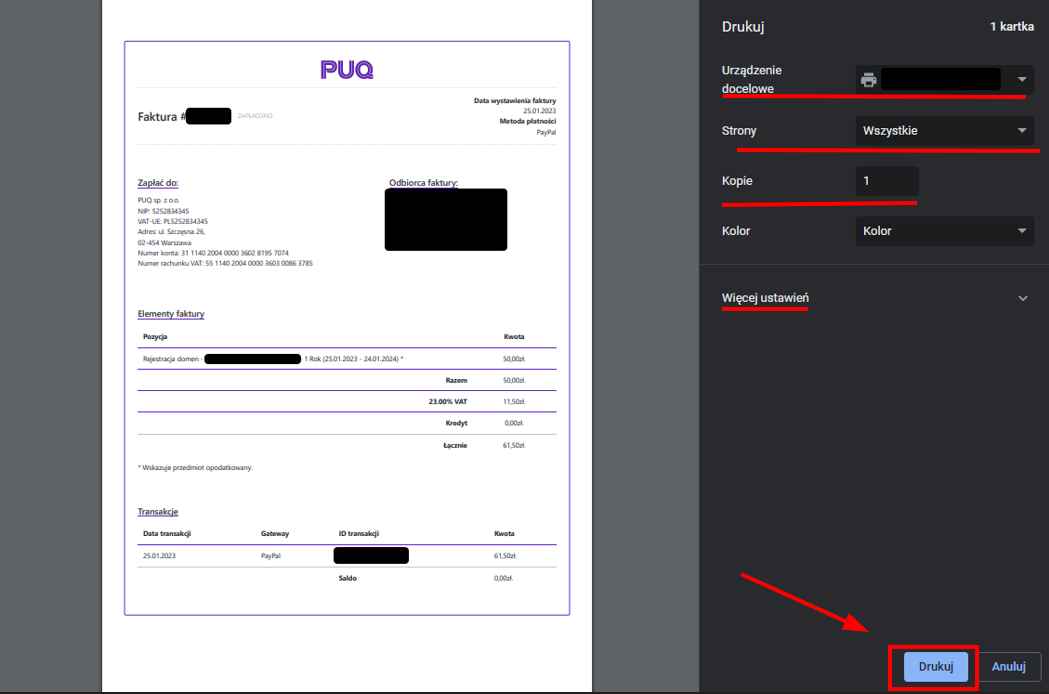Cancel printing with the Anuluj button

pyautogui.click(x=1008, y=667)
